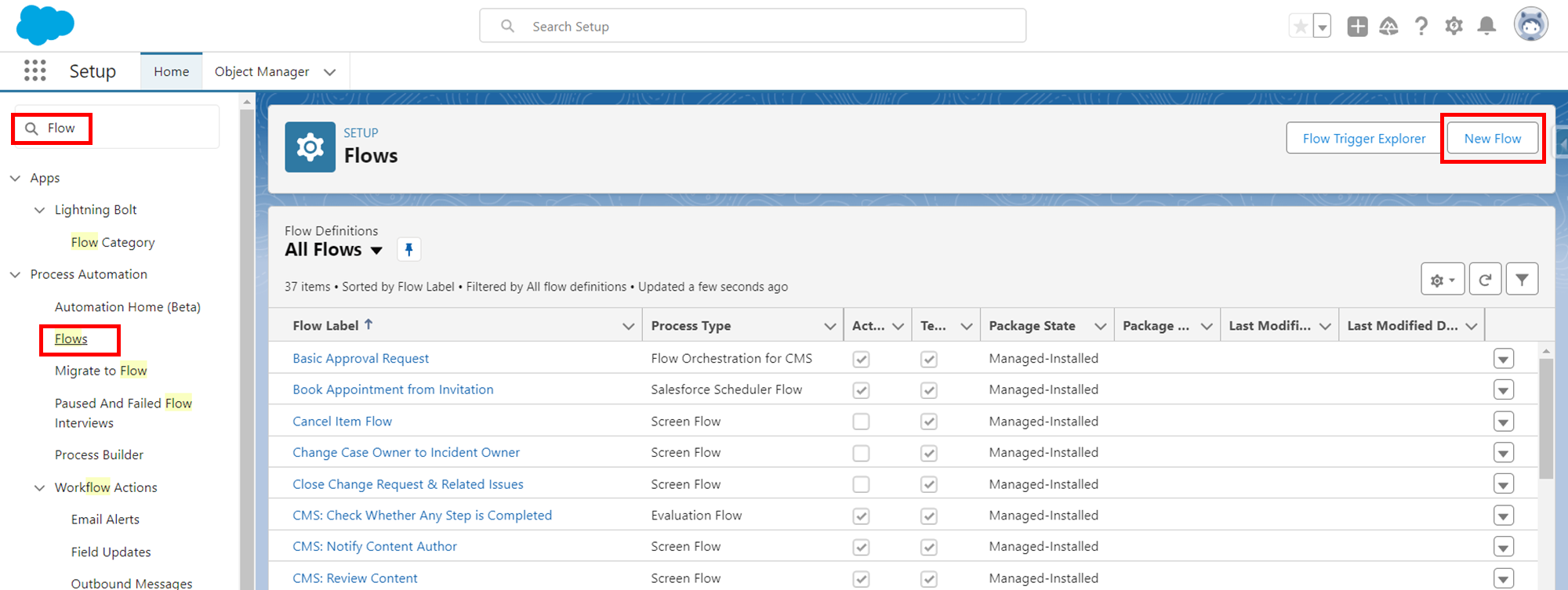
Task: Open the help question mark icon
Action: (x=1421, y=27)
